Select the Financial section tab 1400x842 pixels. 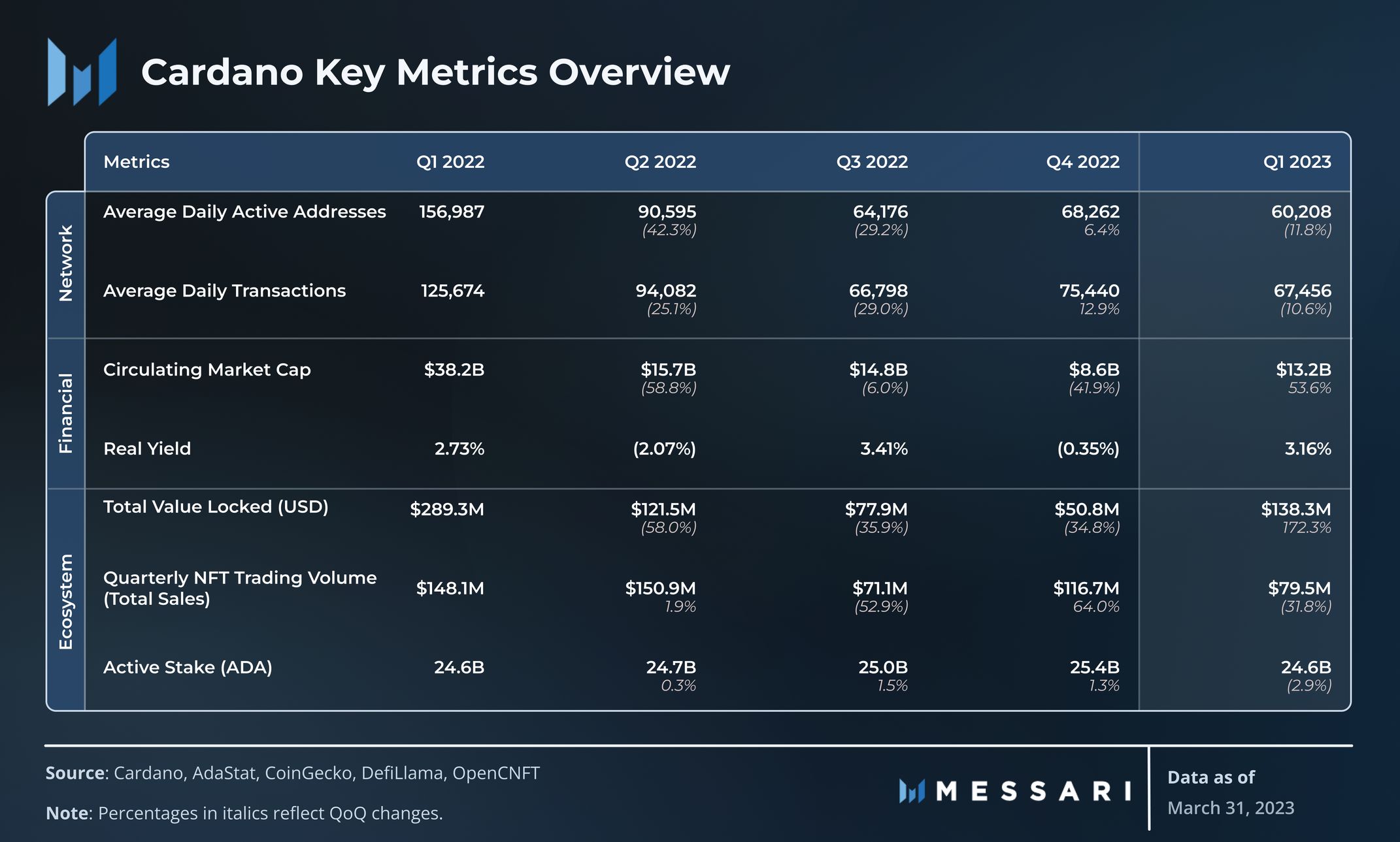click(66, 413)
